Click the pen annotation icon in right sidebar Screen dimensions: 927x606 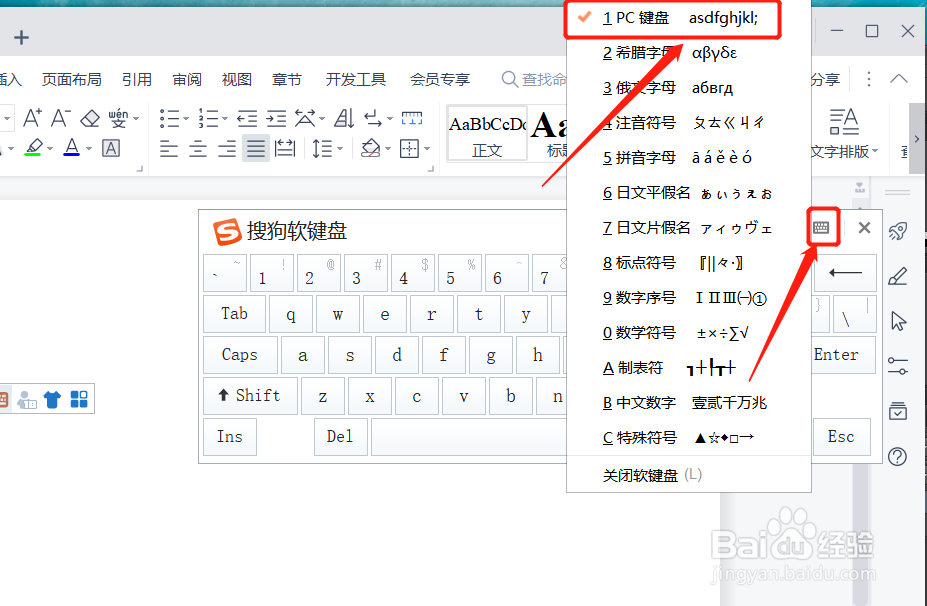click(898, 276)
